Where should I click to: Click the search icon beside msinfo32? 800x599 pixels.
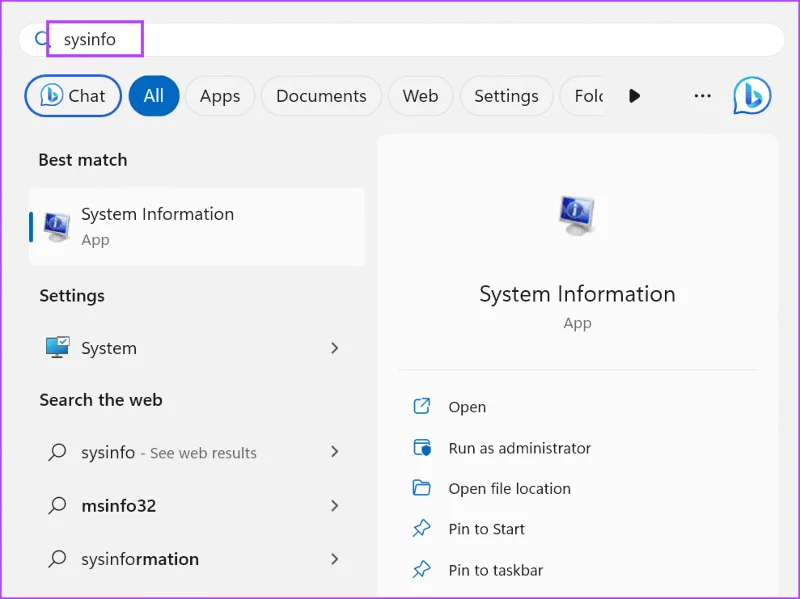pos(57,506)
